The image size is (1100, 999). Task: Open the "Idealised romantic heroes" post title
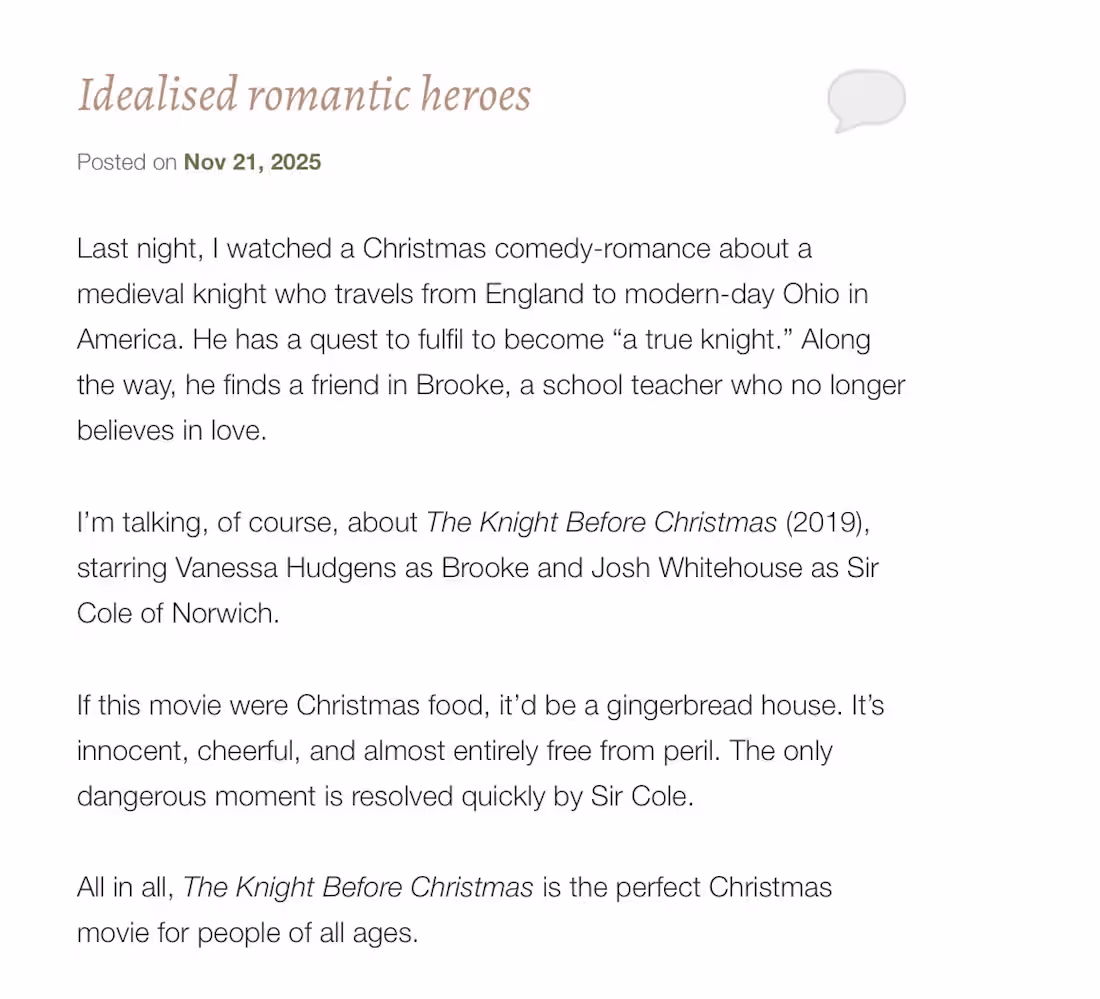(304, 95)
